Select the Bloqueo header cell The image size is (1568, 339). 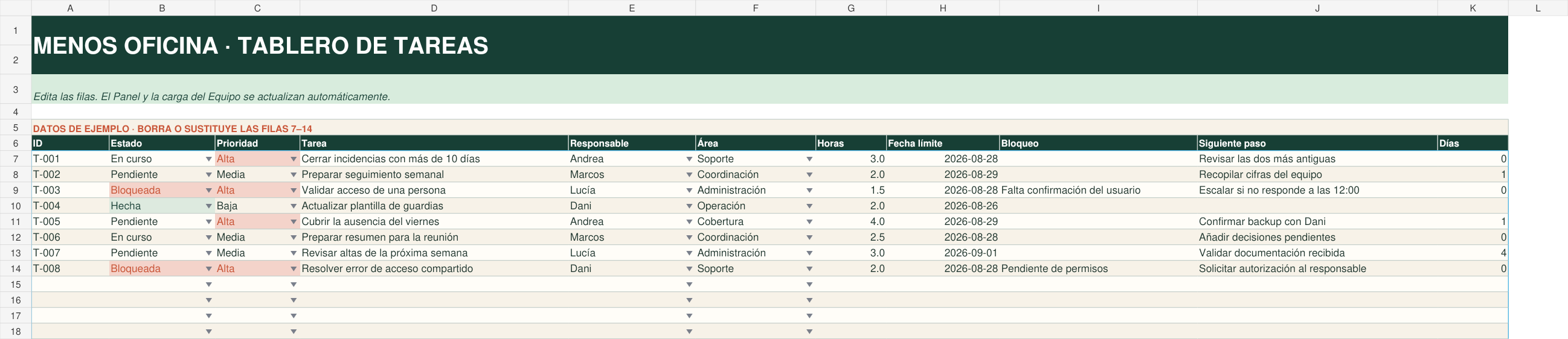[1098, 144]
